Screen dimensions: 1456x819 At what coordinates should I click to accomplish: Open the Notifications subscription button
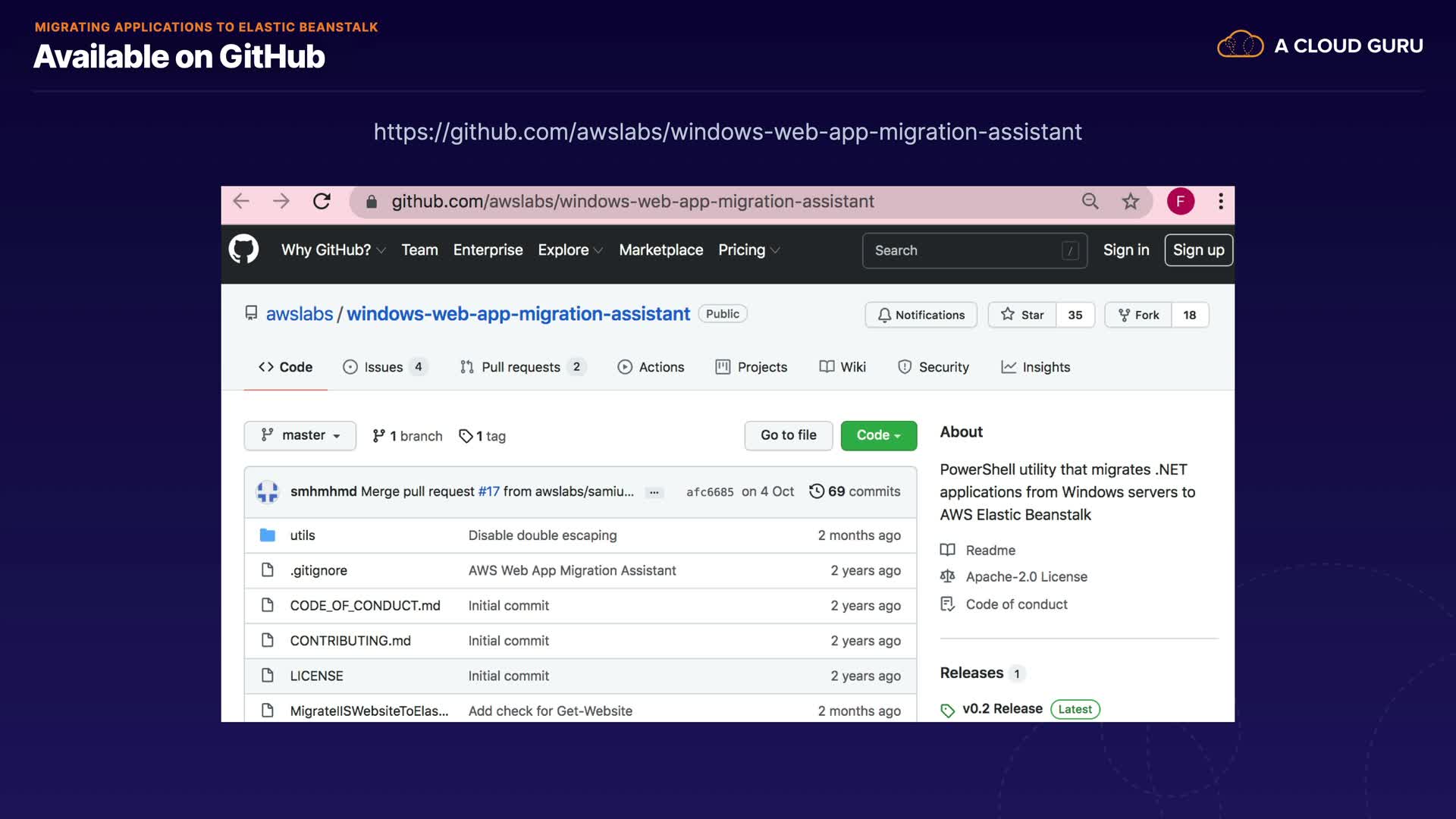[921, 315]
